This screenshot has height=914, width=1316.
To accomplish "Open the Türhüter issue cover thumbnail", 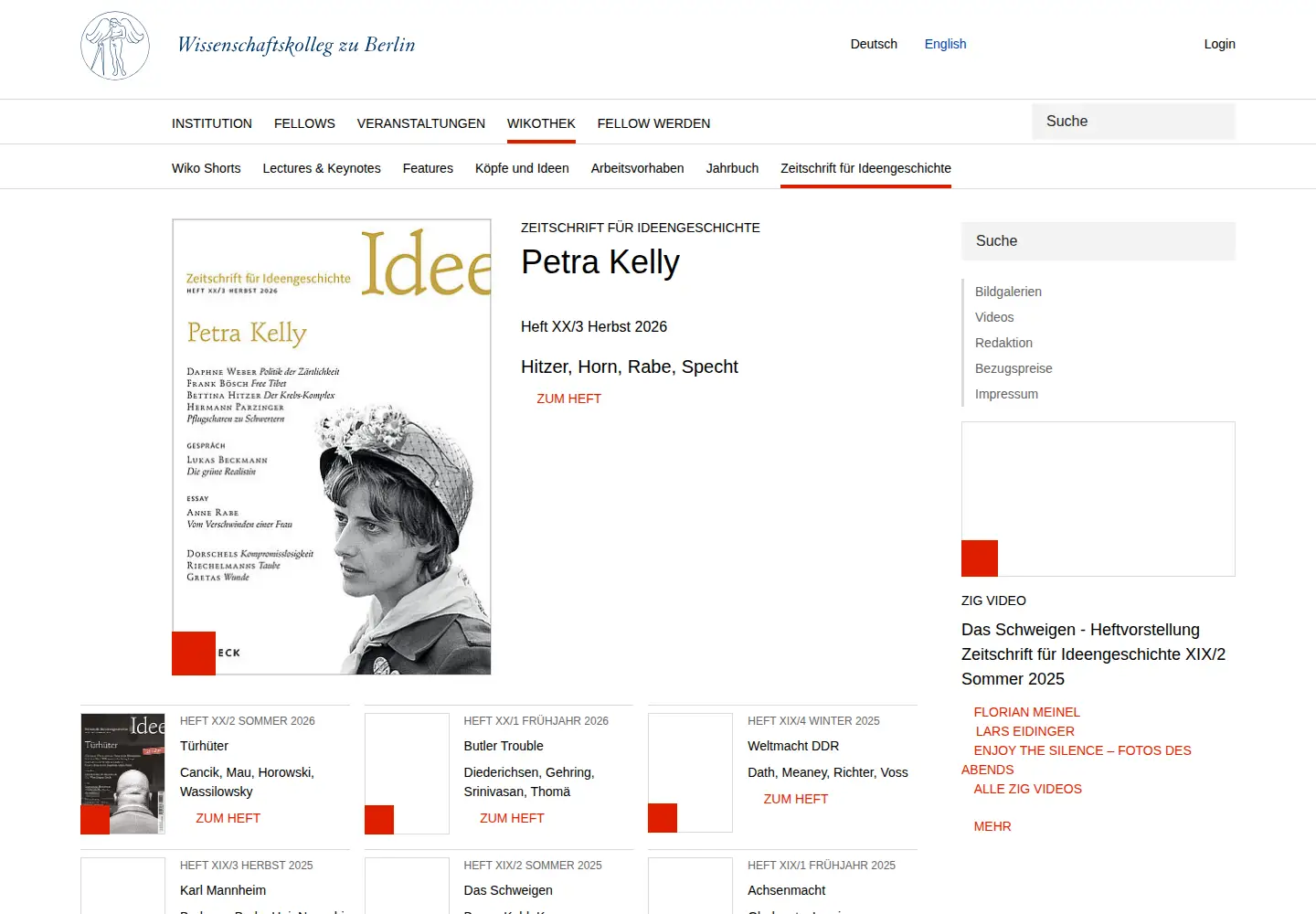I will tap(123, 773).
